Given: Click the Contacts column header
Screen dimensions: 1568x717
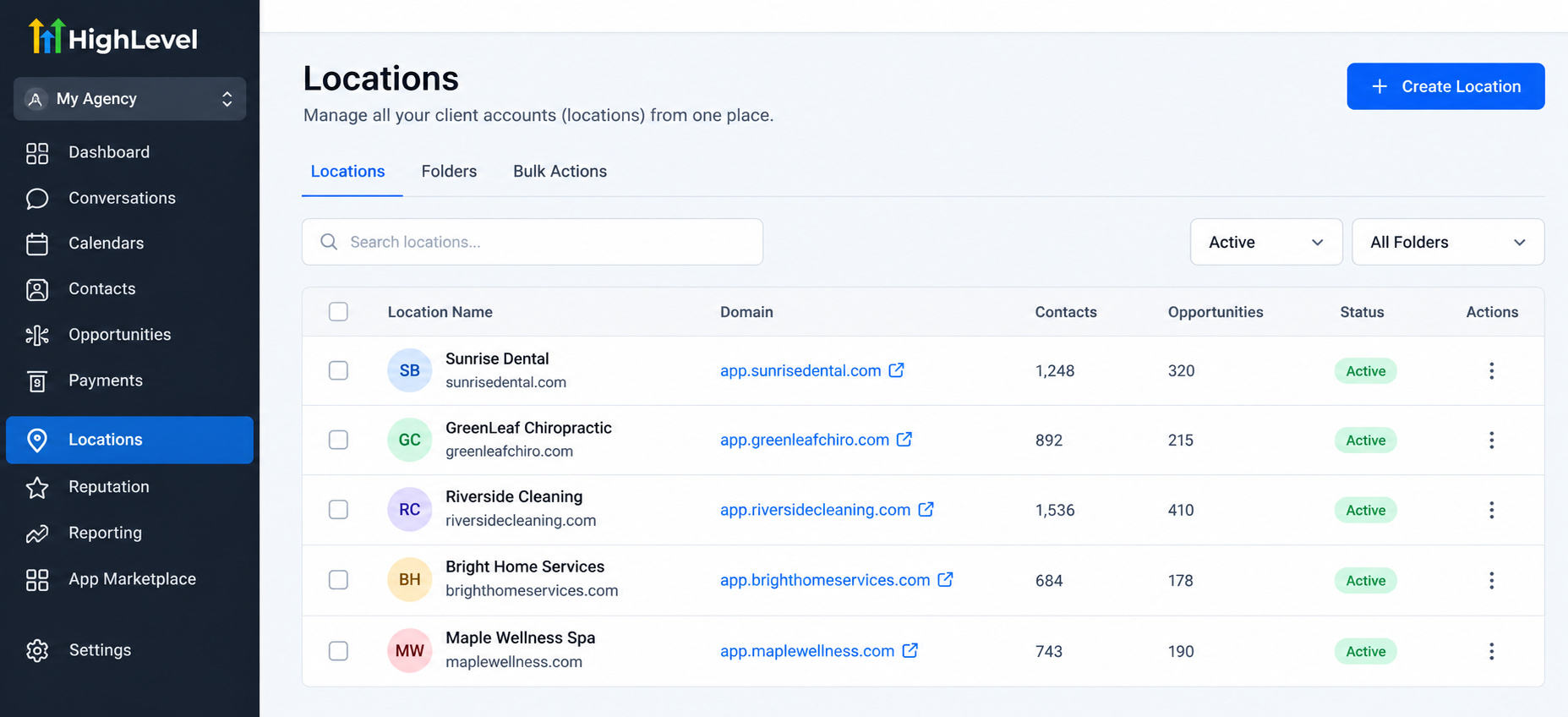Looking at the screenshot, I should coord(1066,312).
